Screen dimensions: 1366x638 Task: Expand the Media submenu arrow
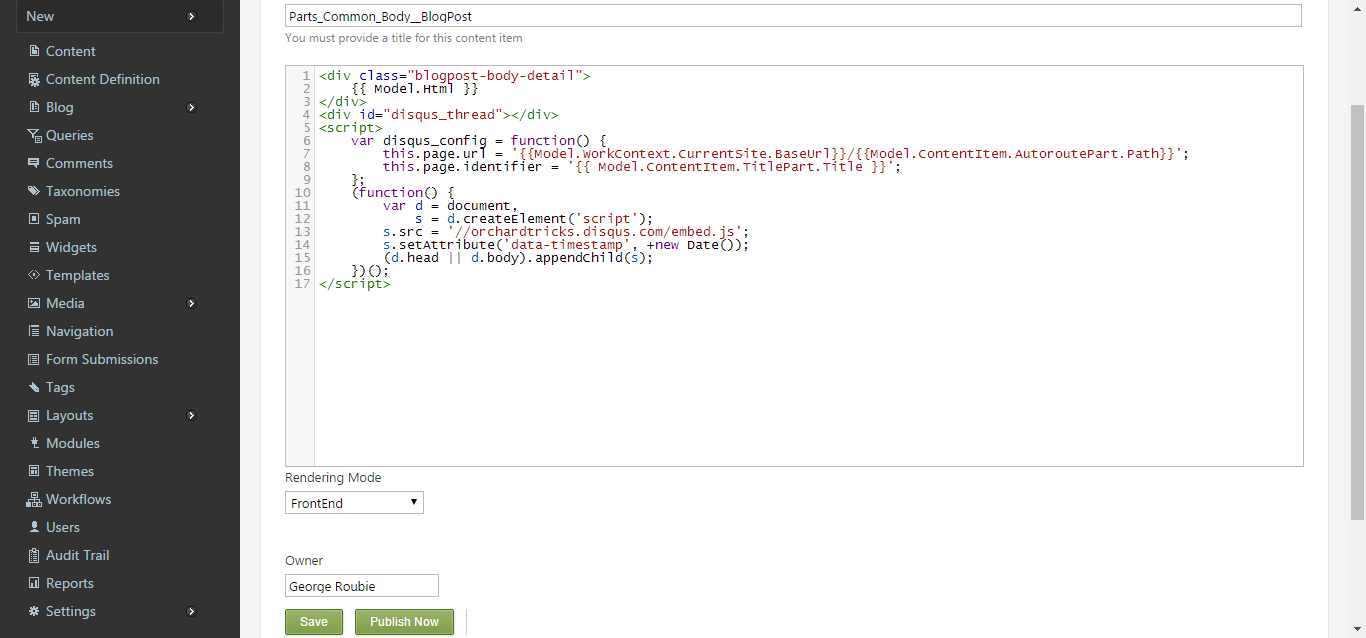(x=191, y=303)
